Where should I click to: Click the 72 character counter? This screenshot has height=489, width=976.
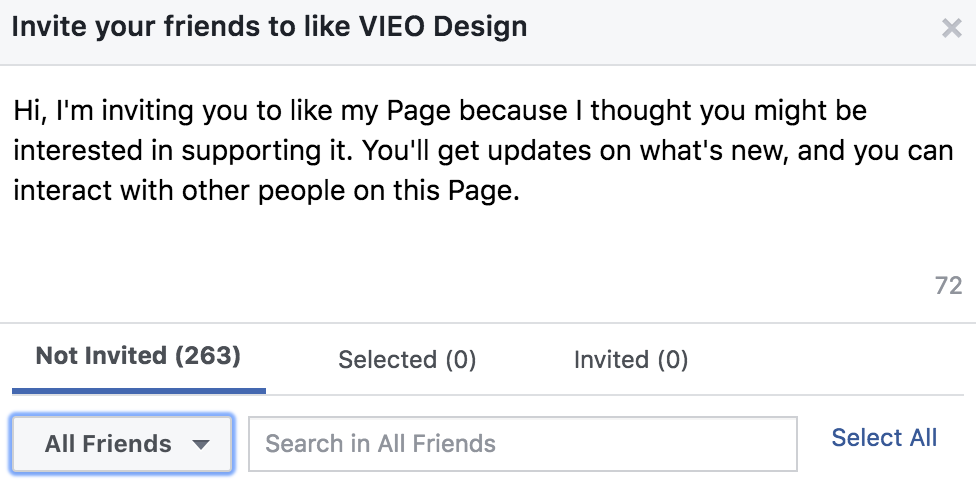click(x=948, y=286)
